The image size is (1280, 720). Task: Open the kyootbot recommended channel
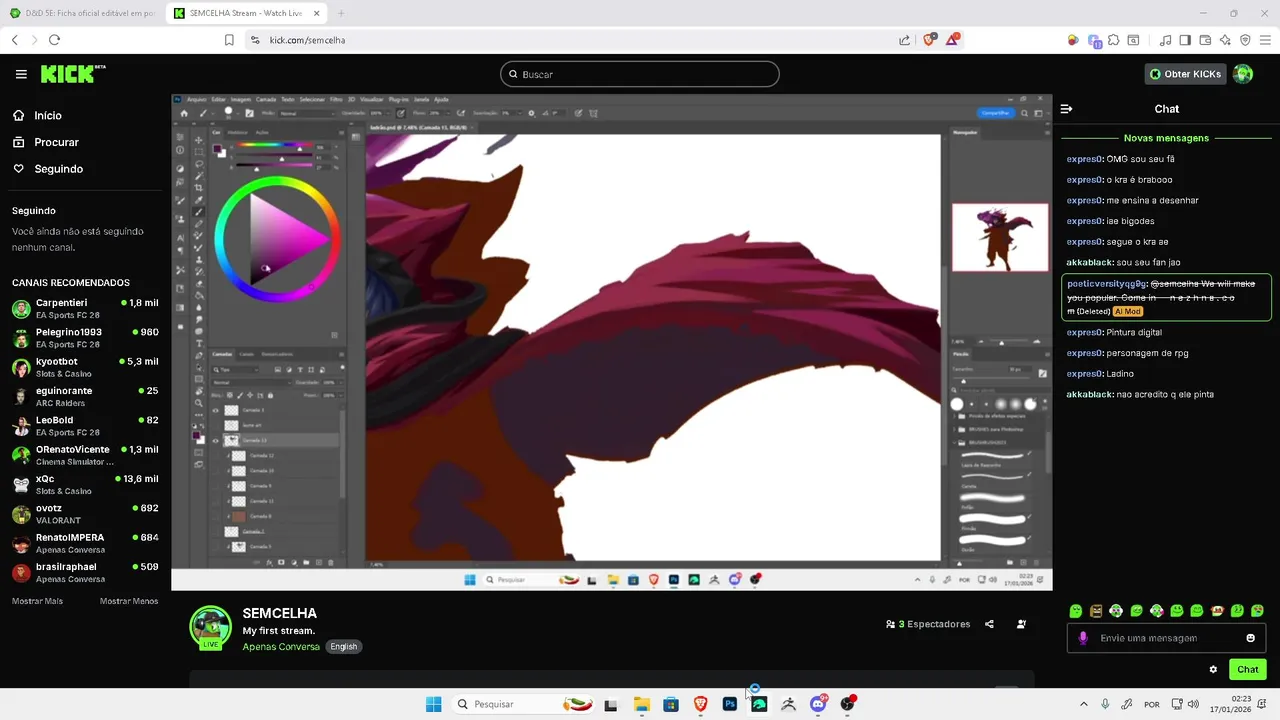85,367
